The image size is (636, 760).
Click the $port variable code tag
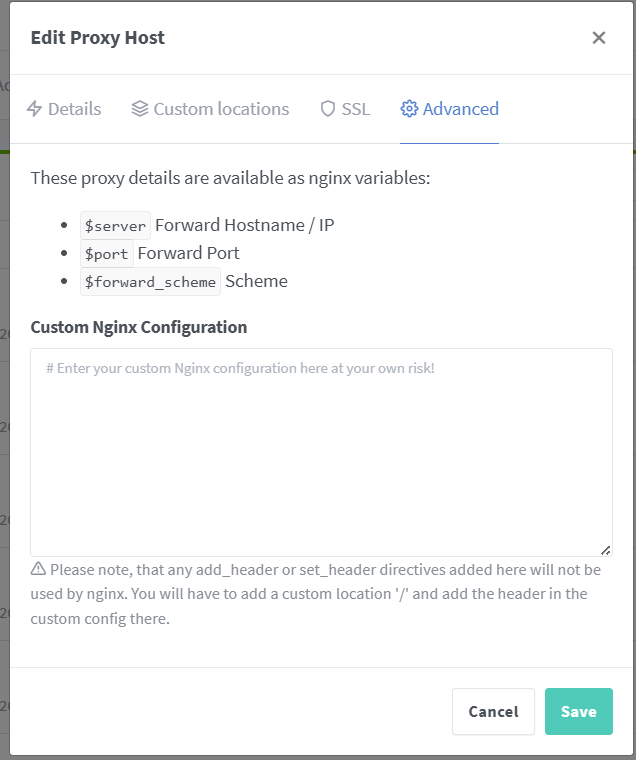(x=107, y=253)
